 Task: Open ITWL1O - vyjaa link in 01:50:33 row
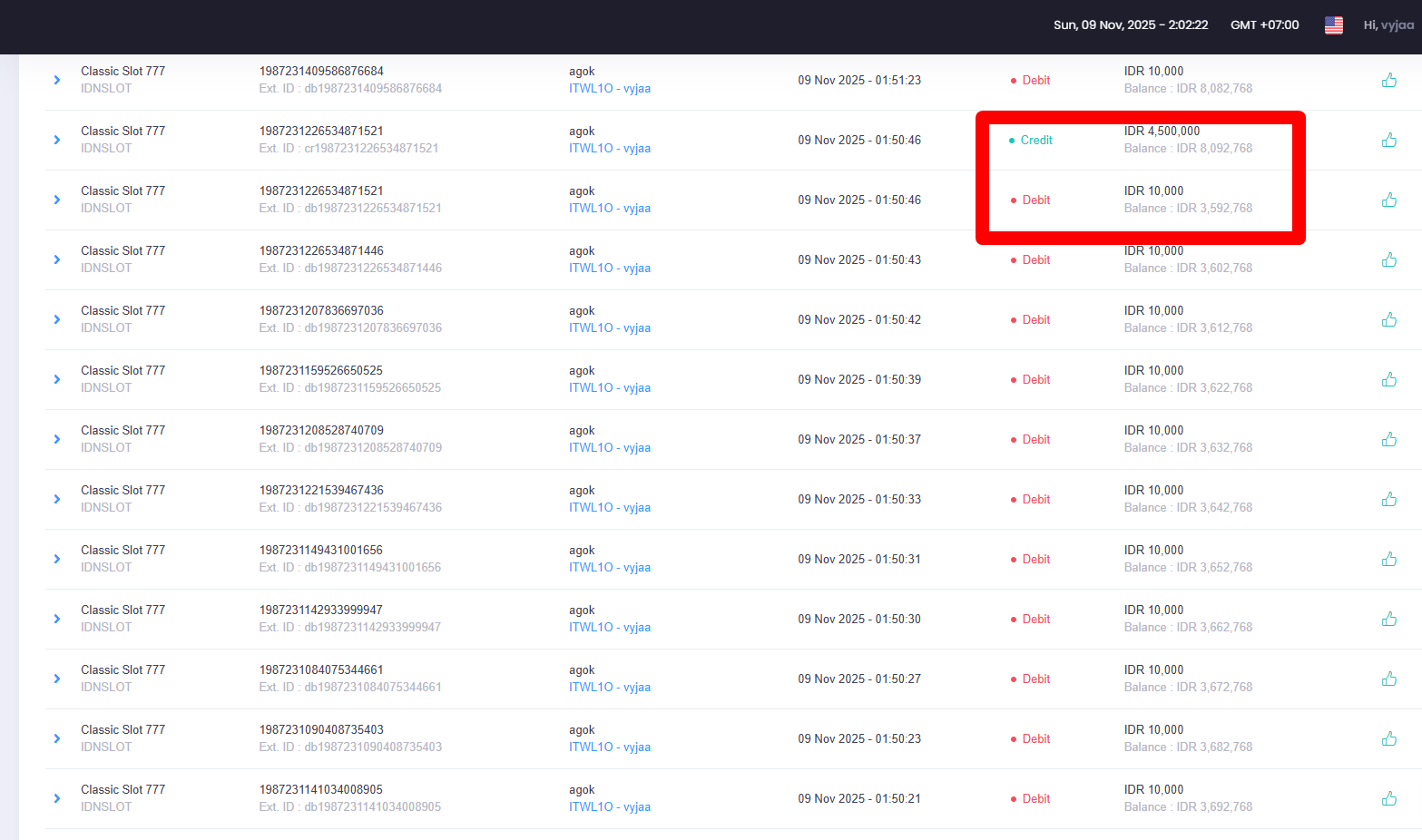point(610,508)
